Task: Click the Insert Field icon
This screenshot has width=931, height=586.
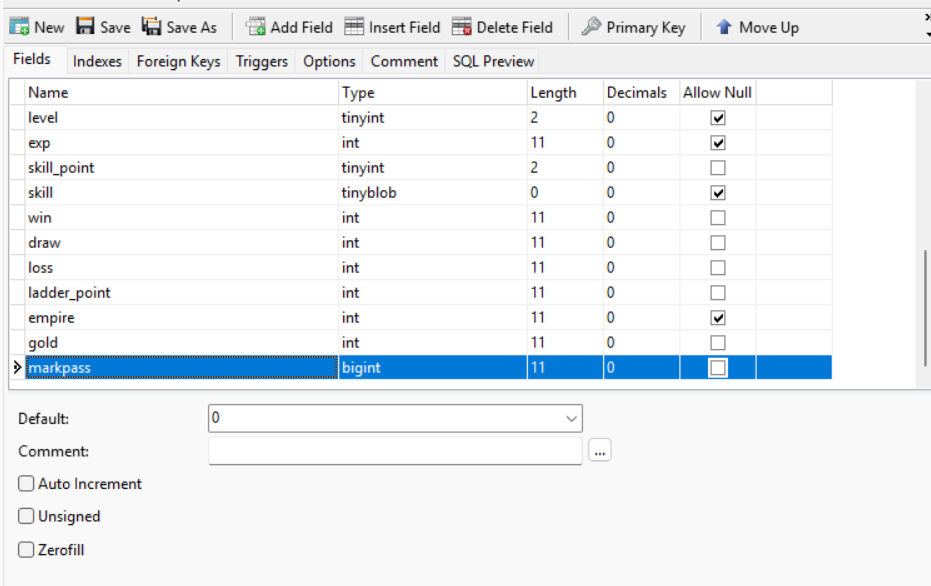Action: (x=354, y=27)
